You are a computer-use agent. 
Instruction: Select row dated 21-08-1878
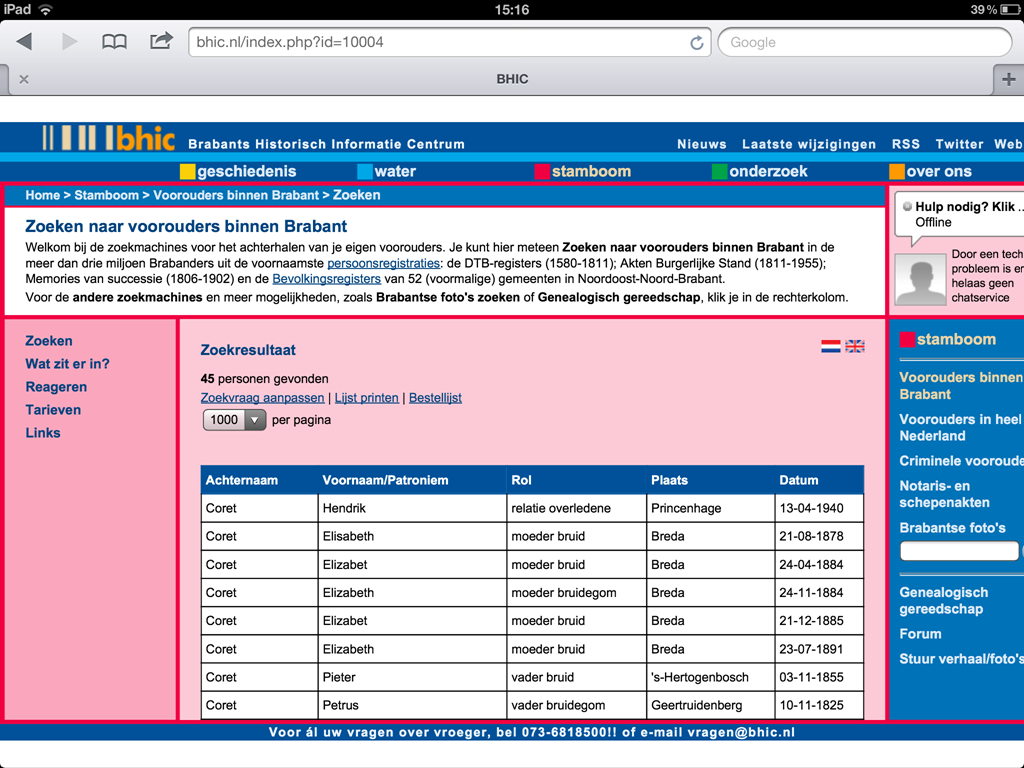pyautogui.click(x=532, y=536)
